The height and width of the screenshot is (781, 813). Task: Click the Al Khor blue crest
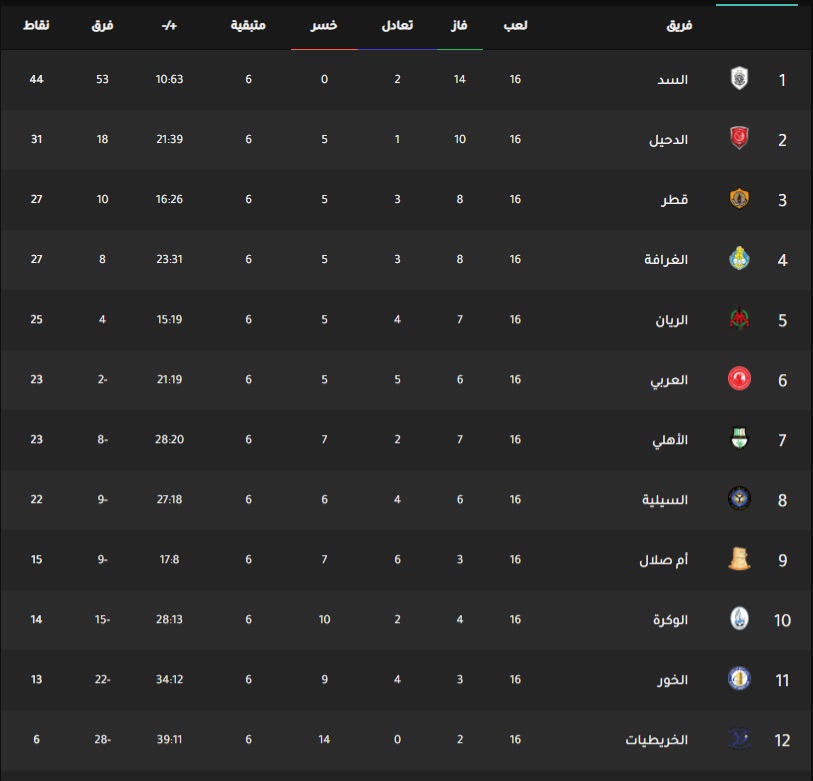click(x=739, y=678)
